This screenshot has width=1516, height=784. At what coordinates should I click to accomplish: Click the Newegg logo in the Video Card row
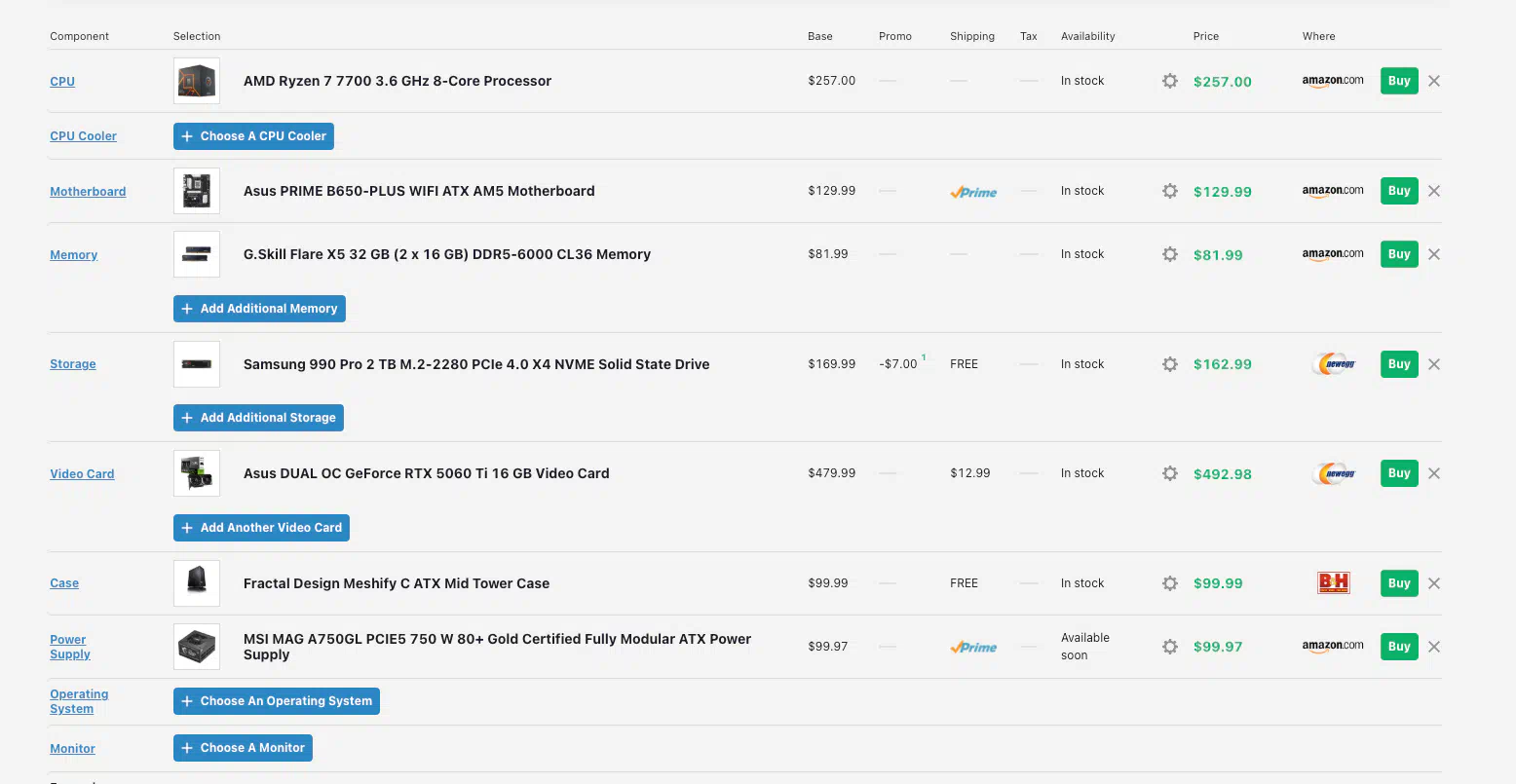click(x=1334, y=473)
